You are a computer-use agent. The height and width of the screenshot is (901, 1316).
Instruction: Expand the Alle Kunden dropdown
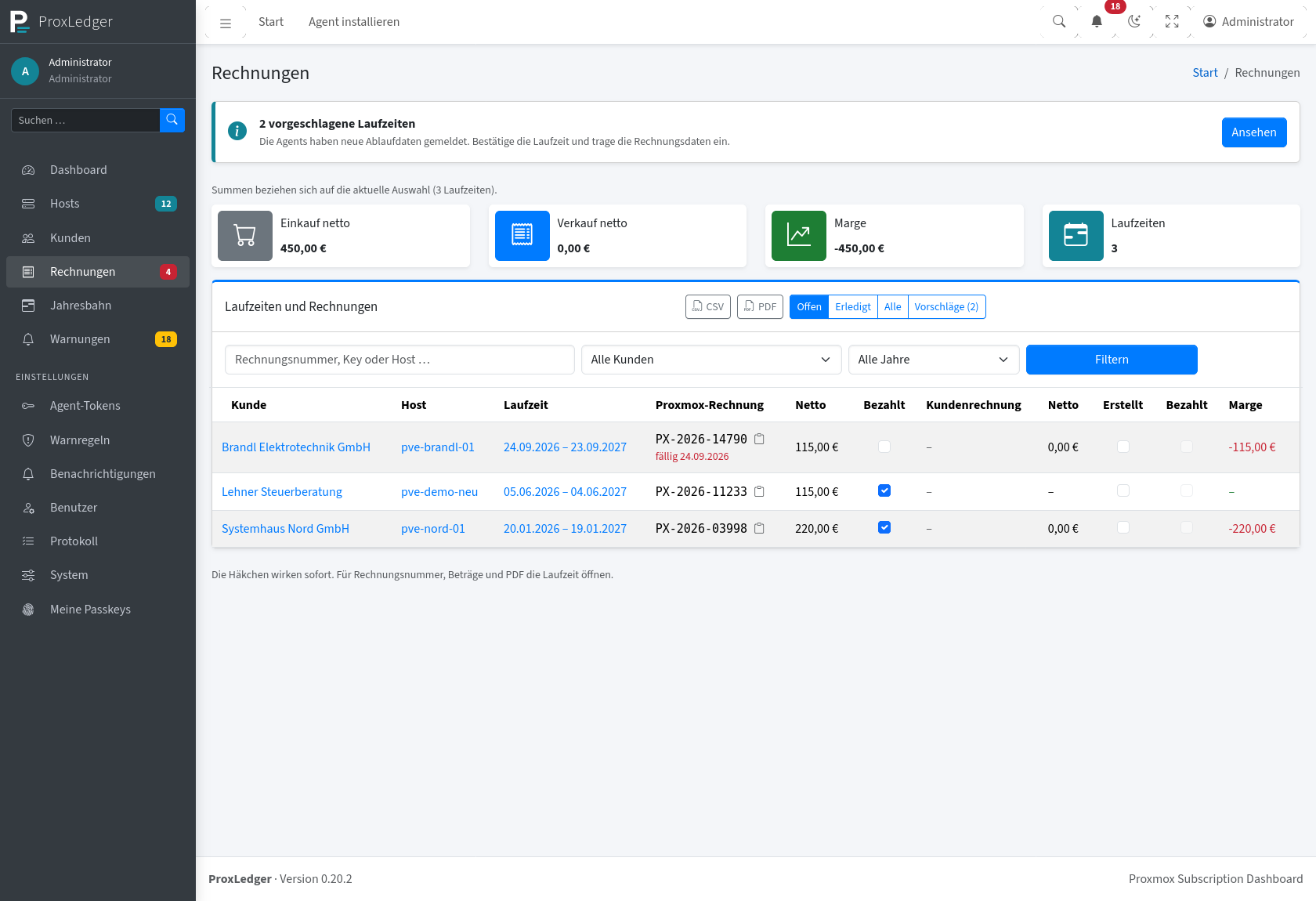point(711,360)
